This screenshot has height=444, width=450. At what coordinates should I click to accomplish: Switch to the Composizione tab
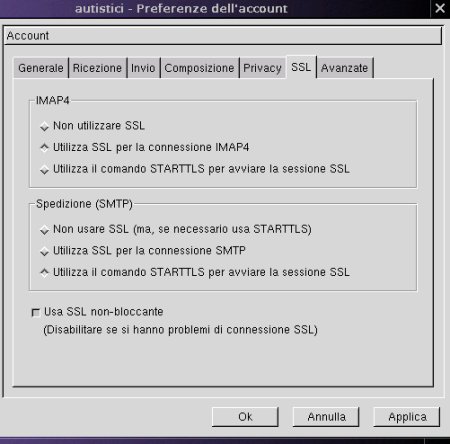tap(199, 68)
